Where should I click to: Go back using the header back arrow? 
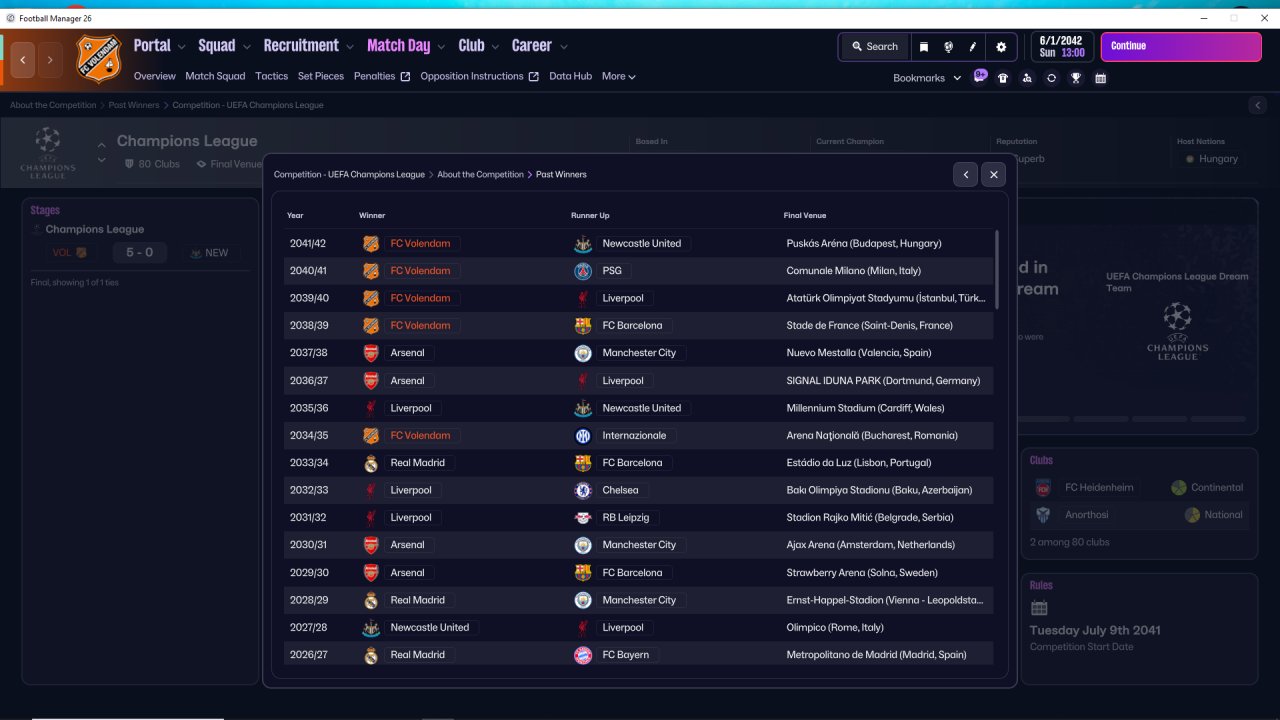23,60
